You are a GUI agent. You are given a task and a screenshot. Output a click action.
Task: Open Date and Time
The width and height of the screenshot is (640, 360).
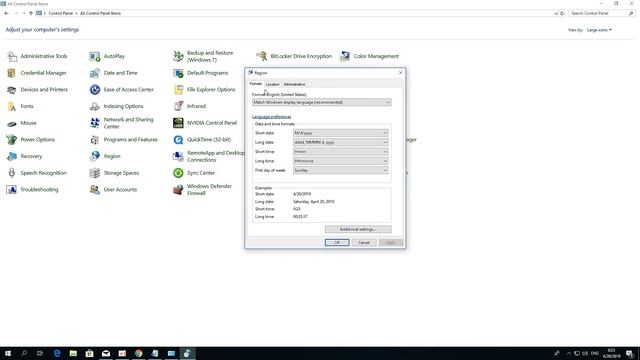tap(113, 73)
